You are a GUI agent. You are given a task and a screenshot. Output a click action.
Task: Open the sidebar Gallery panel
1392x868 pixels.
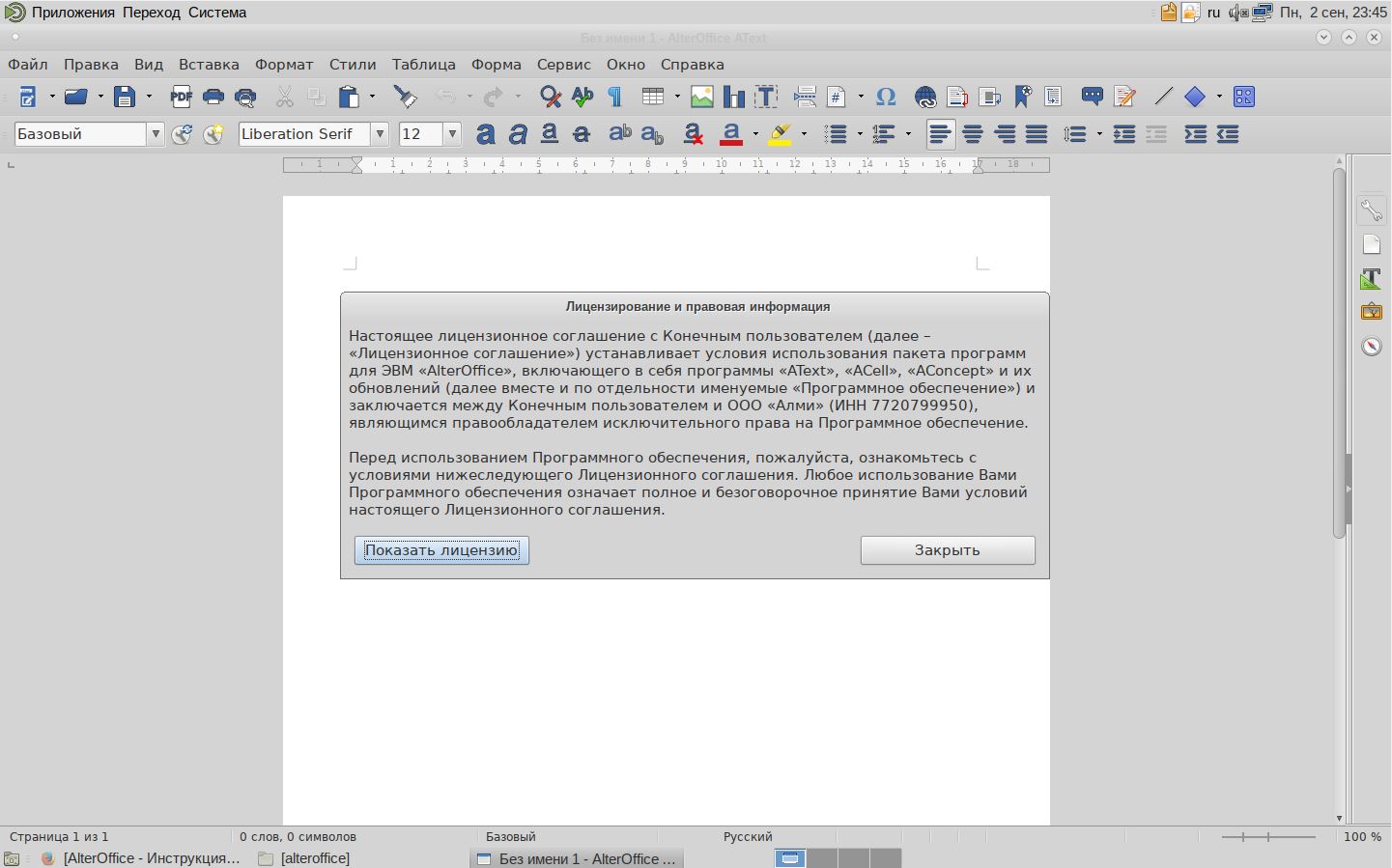[x=1372, y=312]
